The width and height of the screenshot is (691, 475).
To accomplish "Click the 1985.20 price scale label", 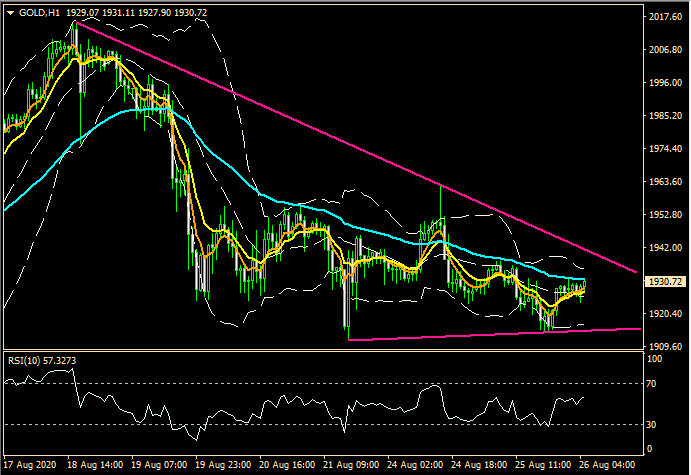I will [x=663, y=116].
